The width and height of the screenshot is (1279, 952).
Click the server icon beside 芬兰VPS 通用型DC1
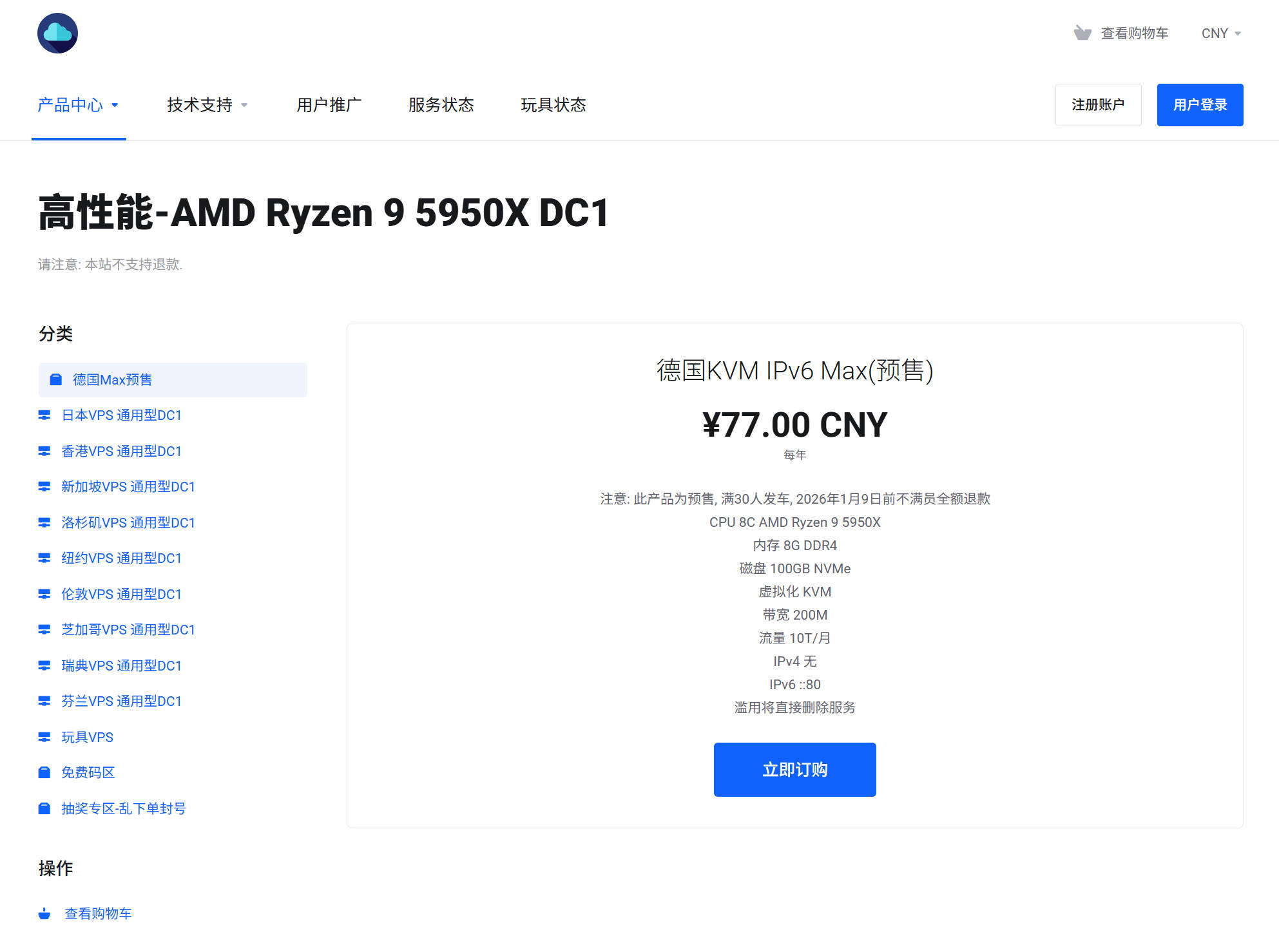(x=44, y=701)
